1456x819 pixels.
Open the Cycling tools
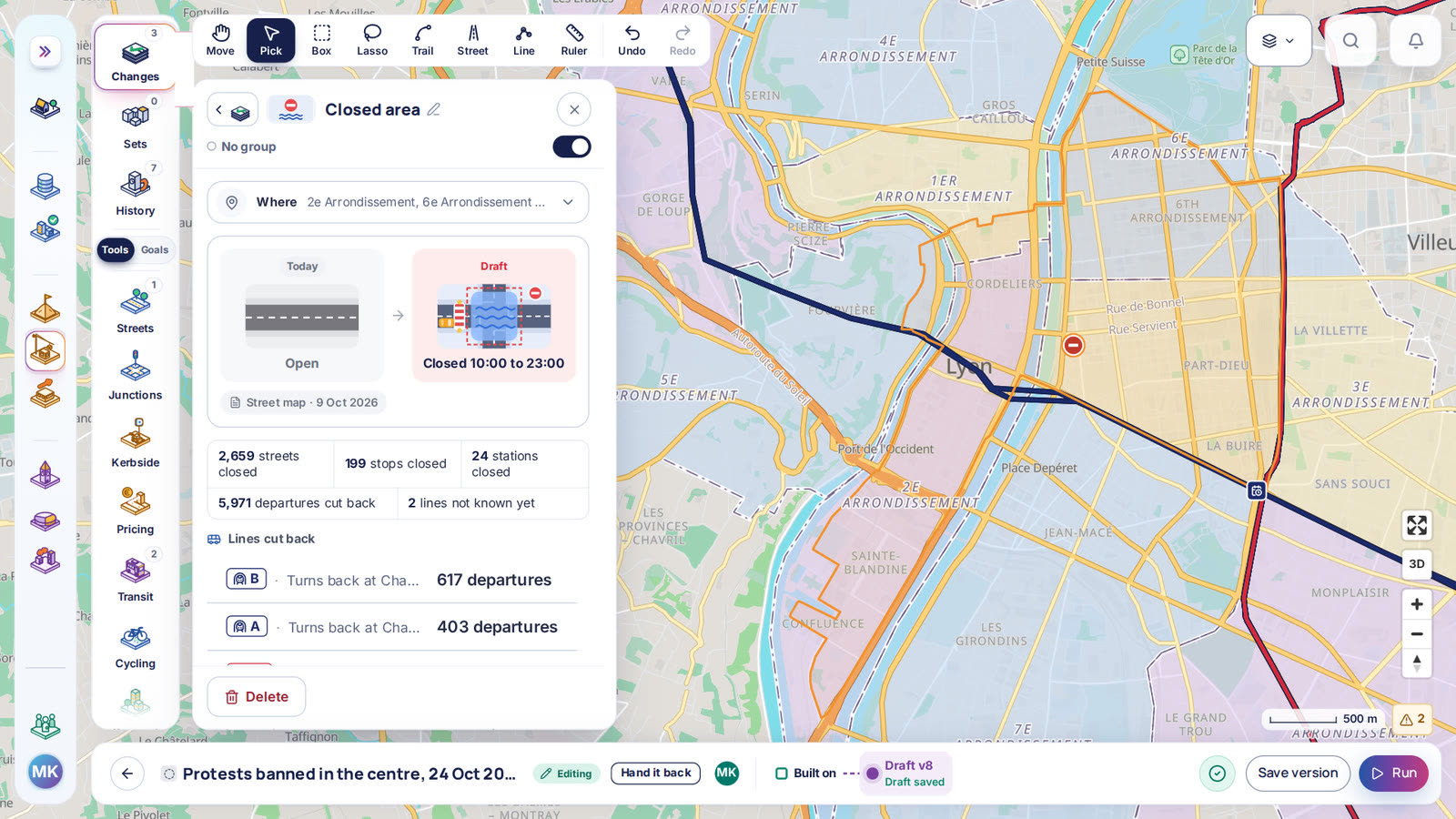click(x=136, y=644)
